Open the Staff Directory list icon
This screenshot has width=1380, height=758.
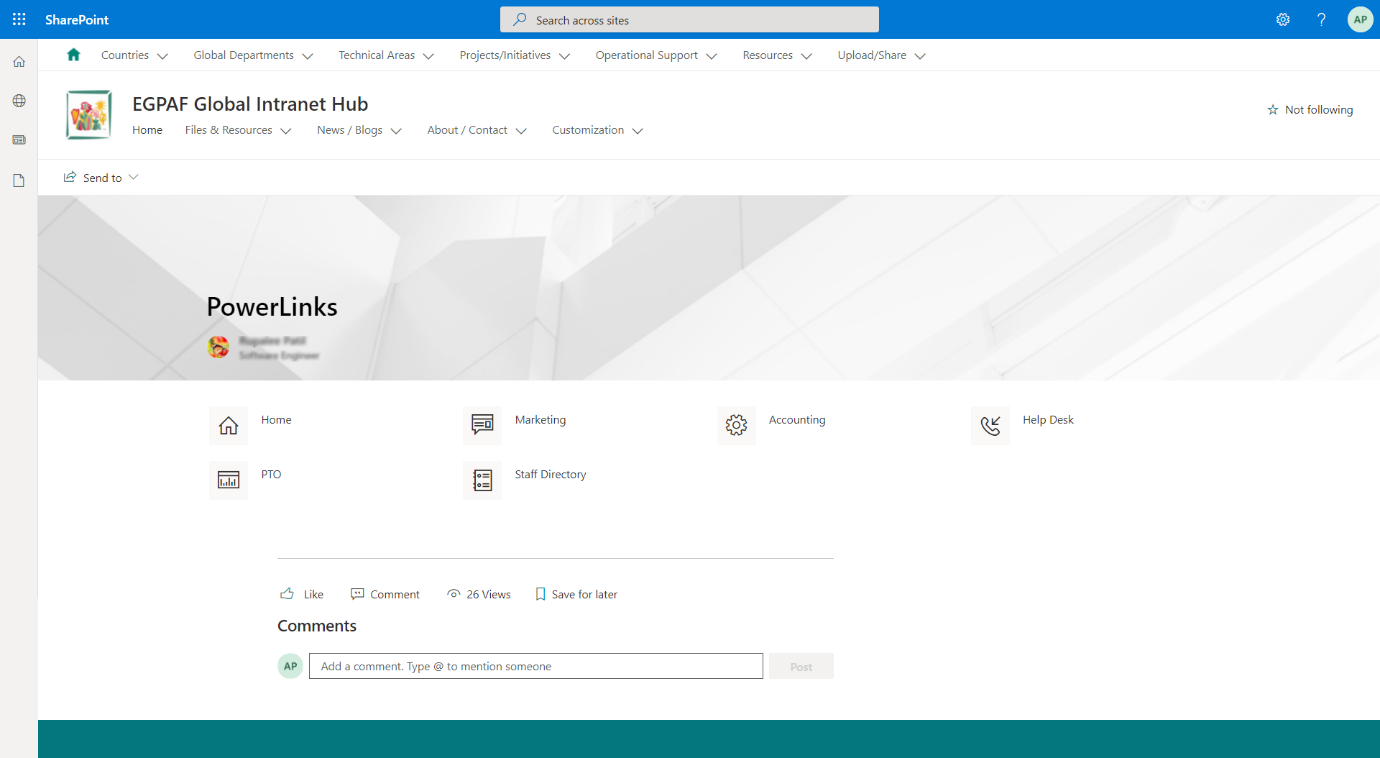(482, 480)
